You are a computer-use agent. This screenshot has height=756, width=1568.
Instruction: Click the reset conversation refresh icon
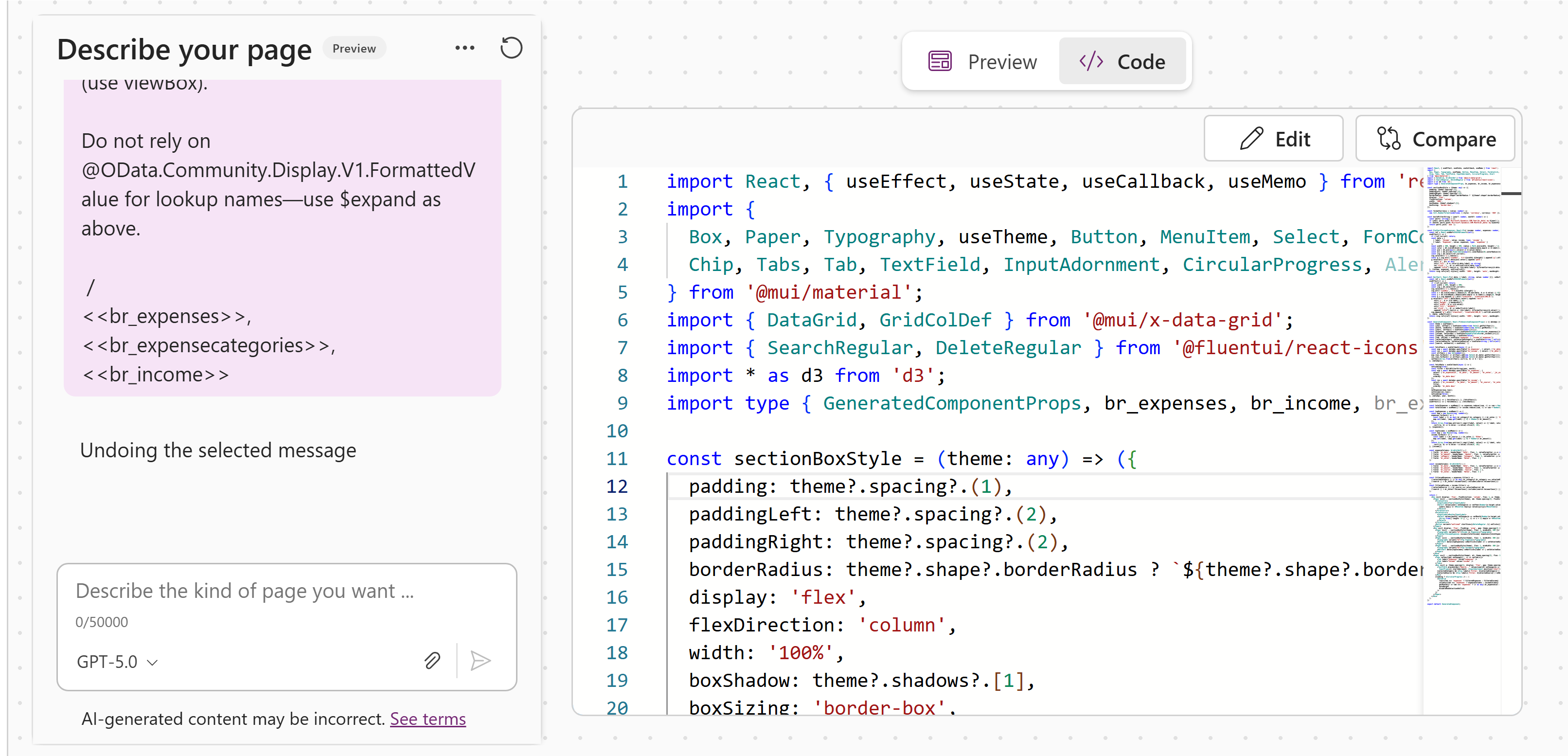(x=511, y=48)
